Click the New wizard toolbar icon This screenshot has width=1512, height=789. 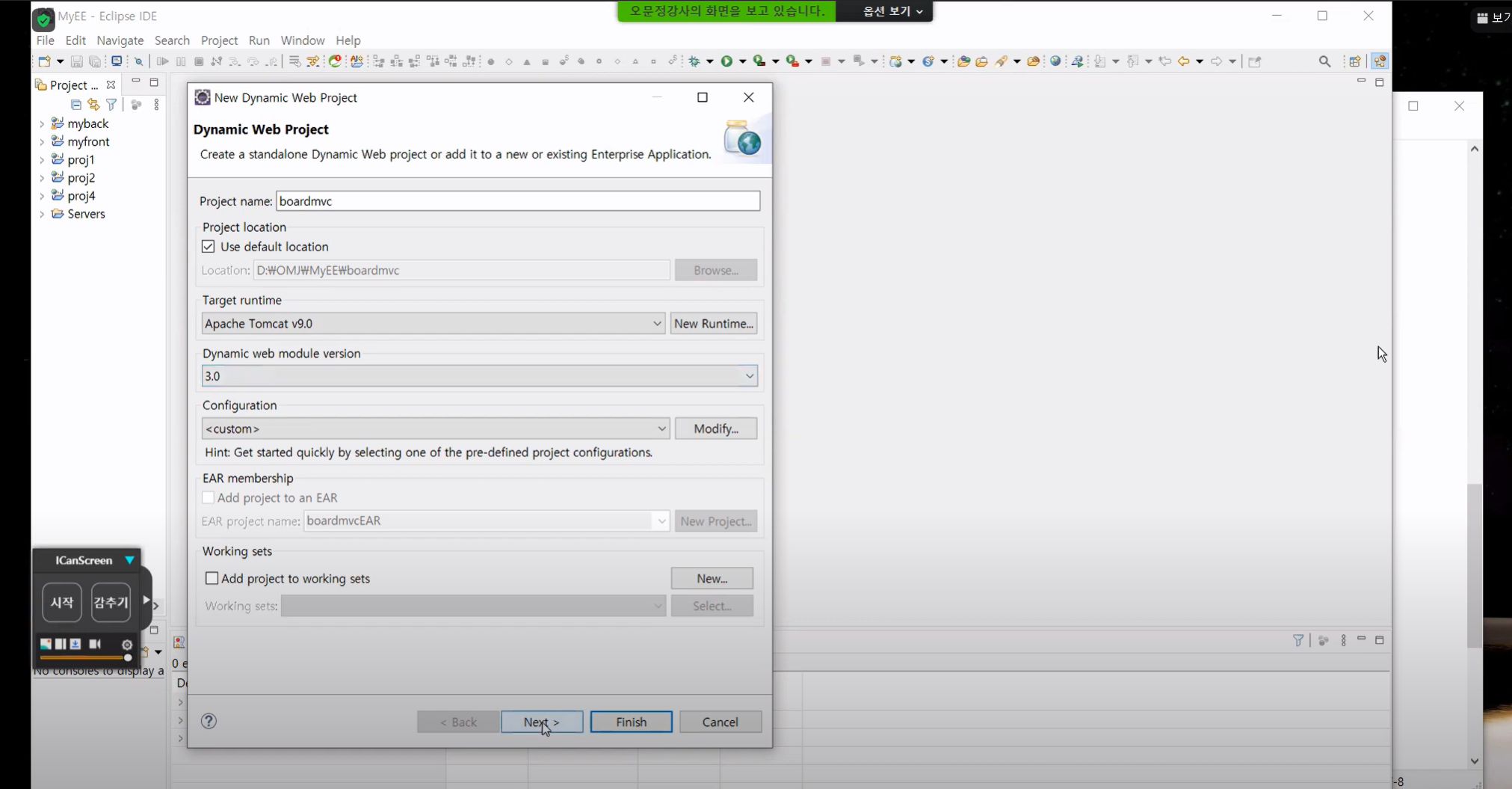(x=45, y=61)
